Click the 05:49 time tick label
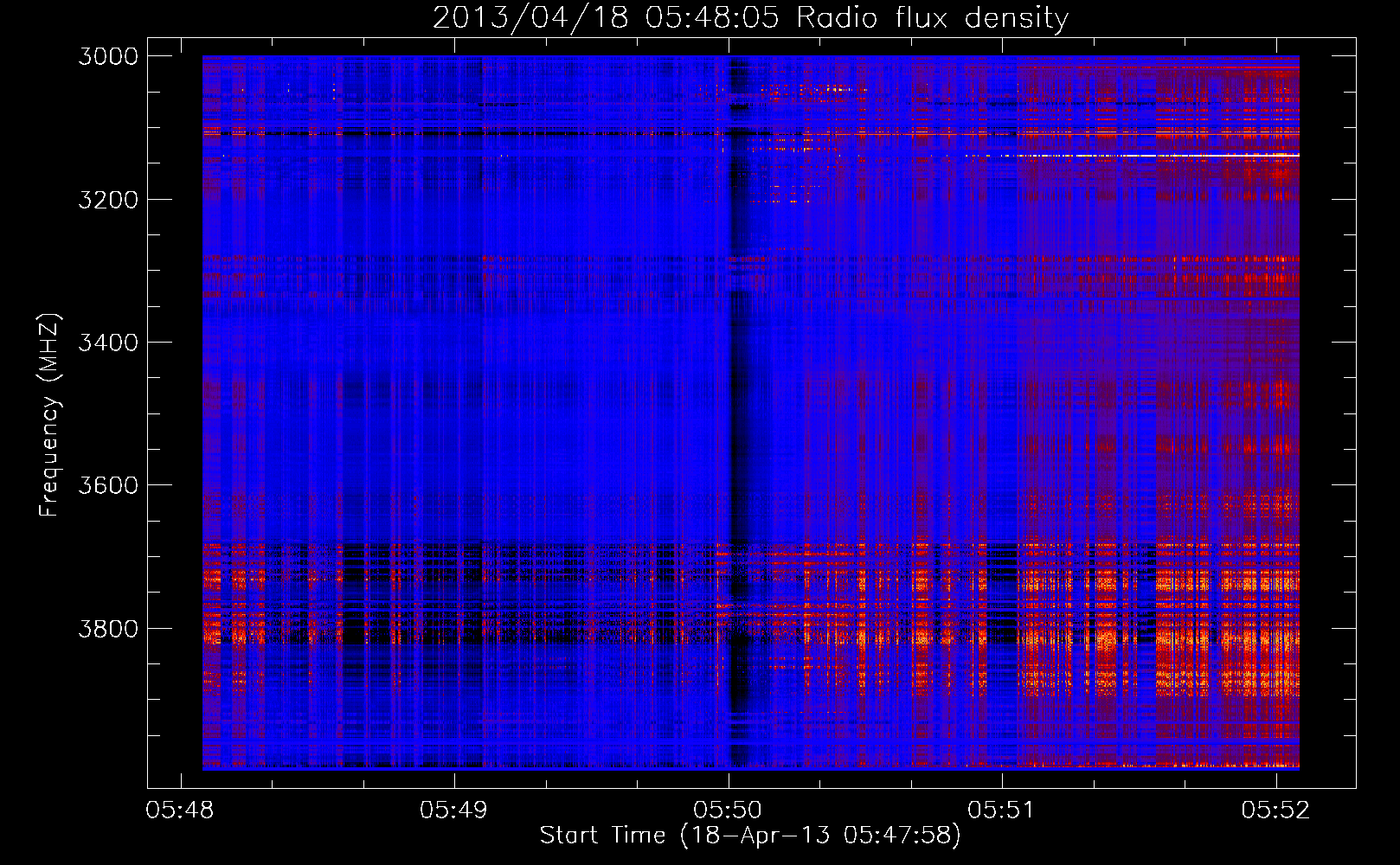1400x865 pixels. (453, 810)
